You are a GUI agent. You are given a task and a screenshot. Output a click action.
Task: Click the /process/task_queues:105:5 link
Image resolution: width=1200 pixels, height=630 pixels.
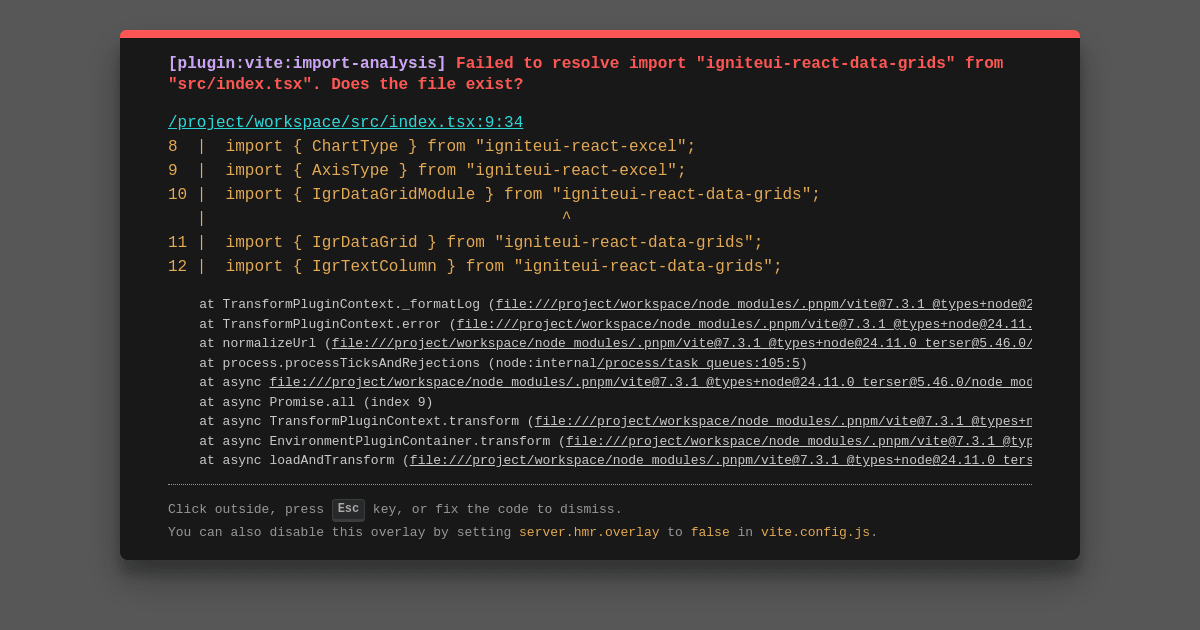point(698,363)
